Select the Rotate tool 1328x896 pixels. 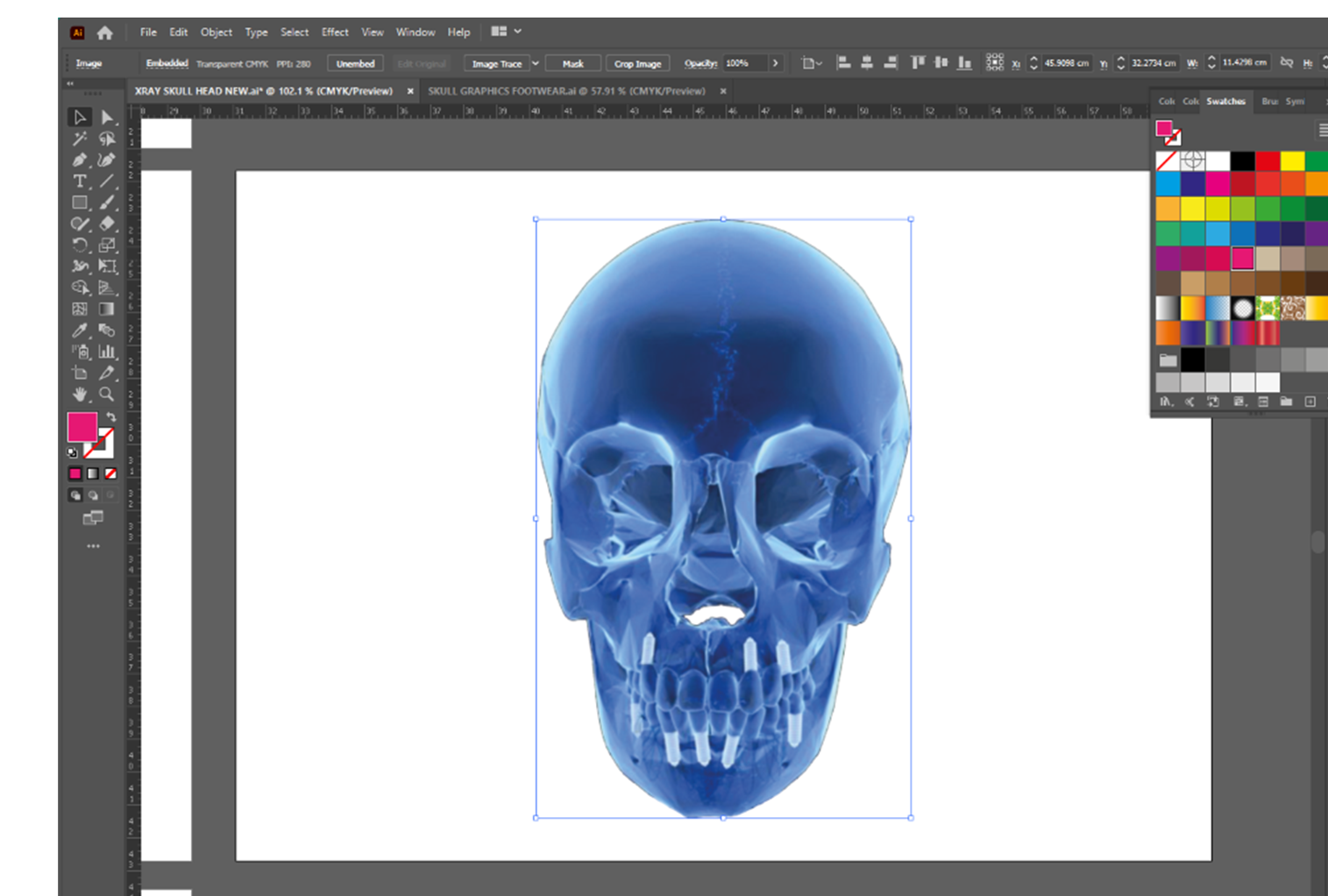pyautogui.click(x=80, y=245)
